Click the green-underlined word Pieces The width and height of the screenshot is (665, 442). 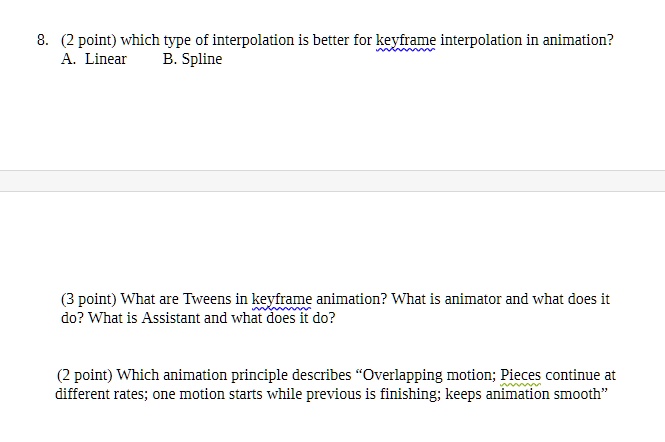pyautogui.click(x=520, y=375)
